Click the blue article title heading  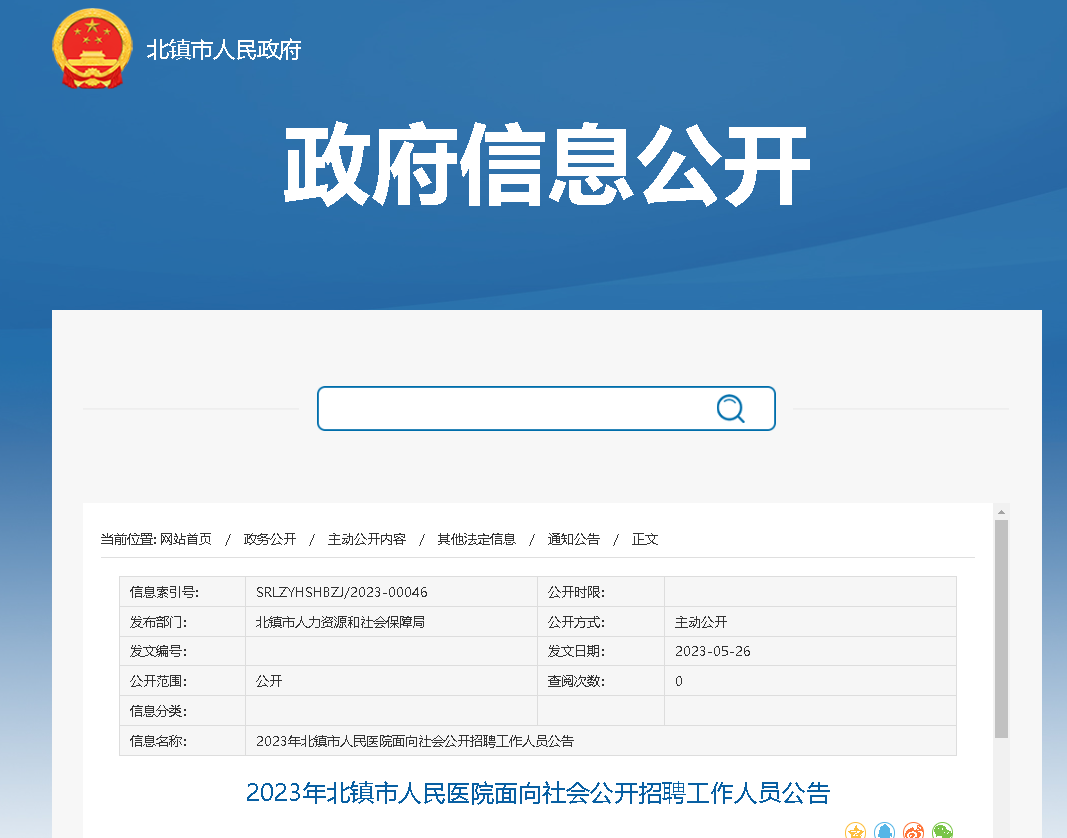(538, 793)
